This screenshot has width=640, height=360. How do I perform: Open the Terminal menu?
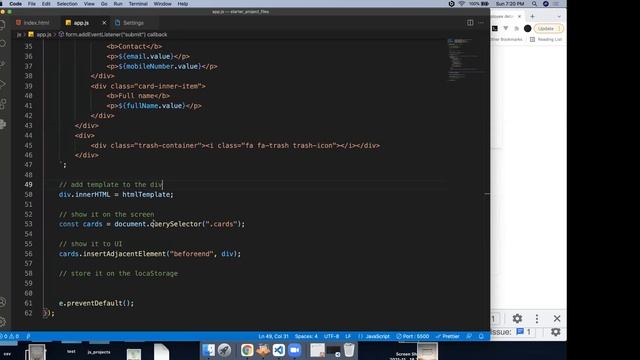point(138,4)
